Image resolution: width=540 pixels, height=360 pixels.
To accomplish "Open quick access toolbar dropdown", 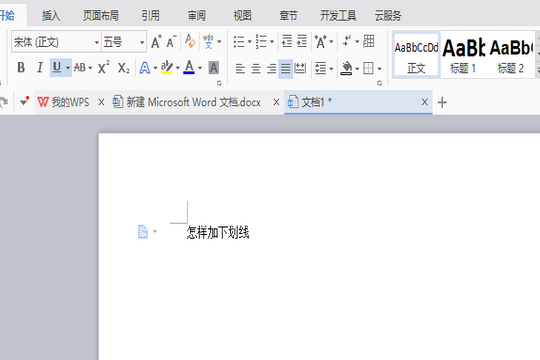I will click(24, 102).
